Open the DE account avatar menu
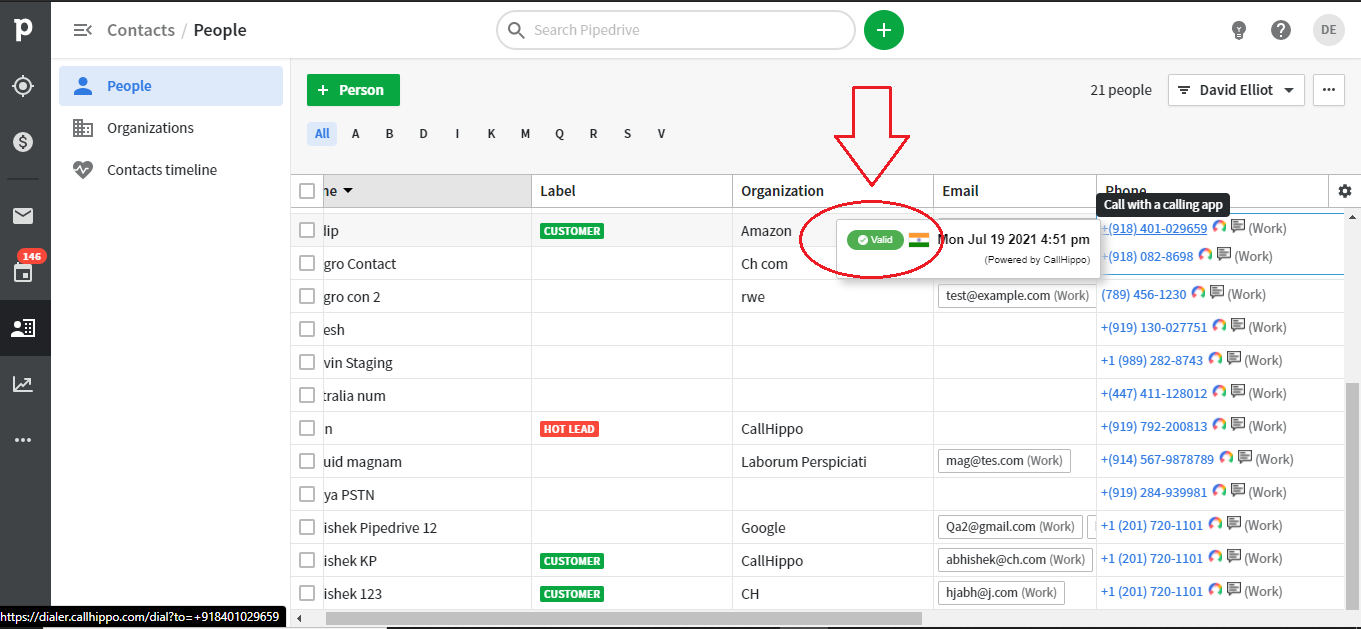 coord(1329,30)
